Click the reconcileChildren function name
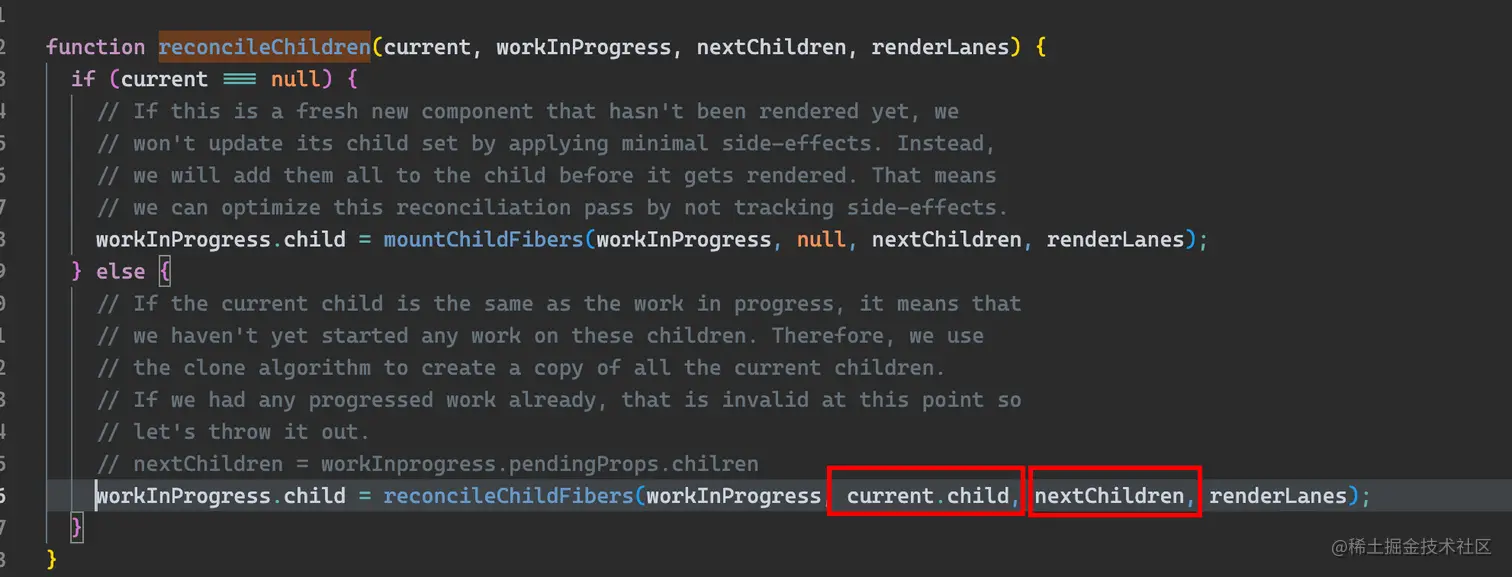Image resolution: width=1512 pixels, height=577 pixels. click(265, 47)
